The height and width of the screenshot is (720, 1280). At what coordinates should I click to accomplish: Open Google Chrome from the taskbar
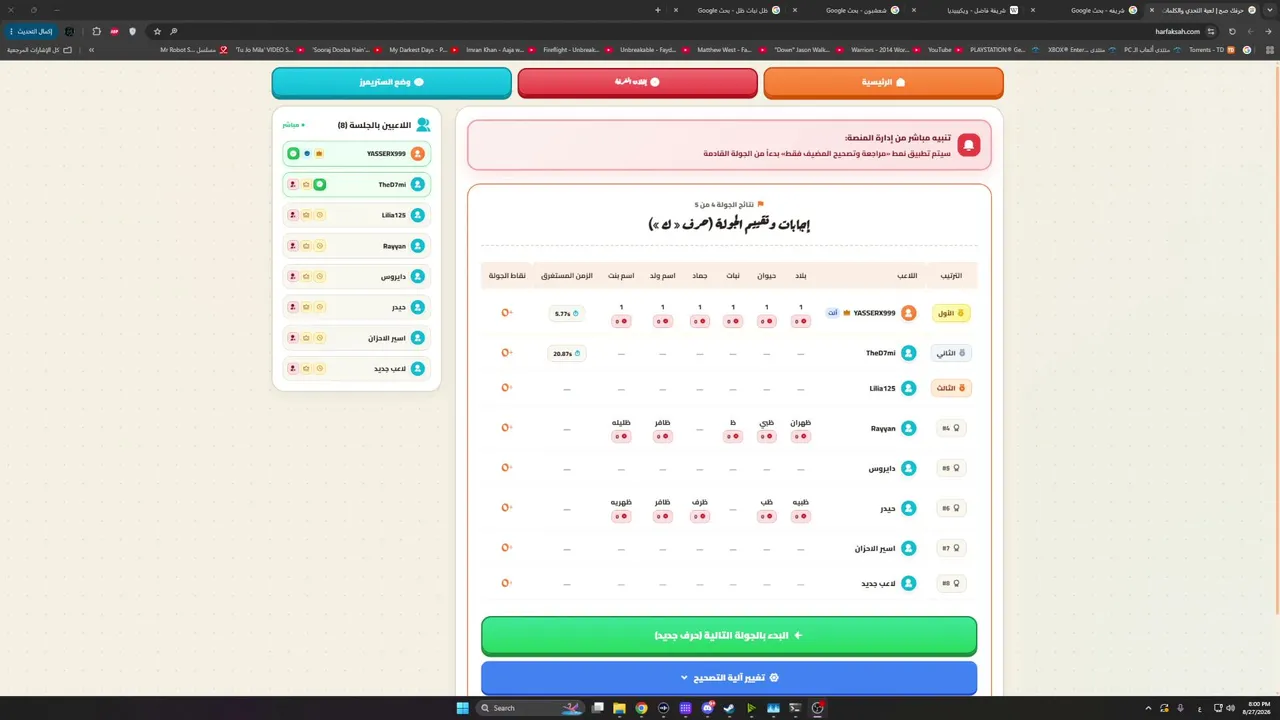pyautogui.click(x=641, y=708)
